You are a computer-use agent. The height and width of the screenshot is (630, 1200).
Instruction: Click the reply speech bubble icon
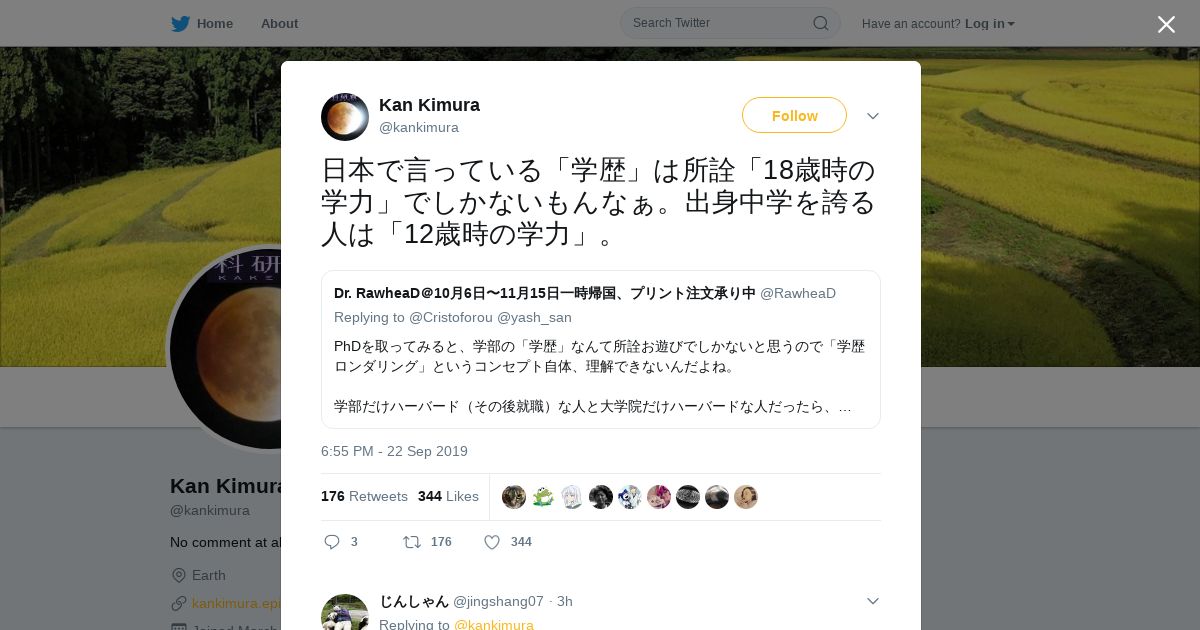tap(332, 542)
